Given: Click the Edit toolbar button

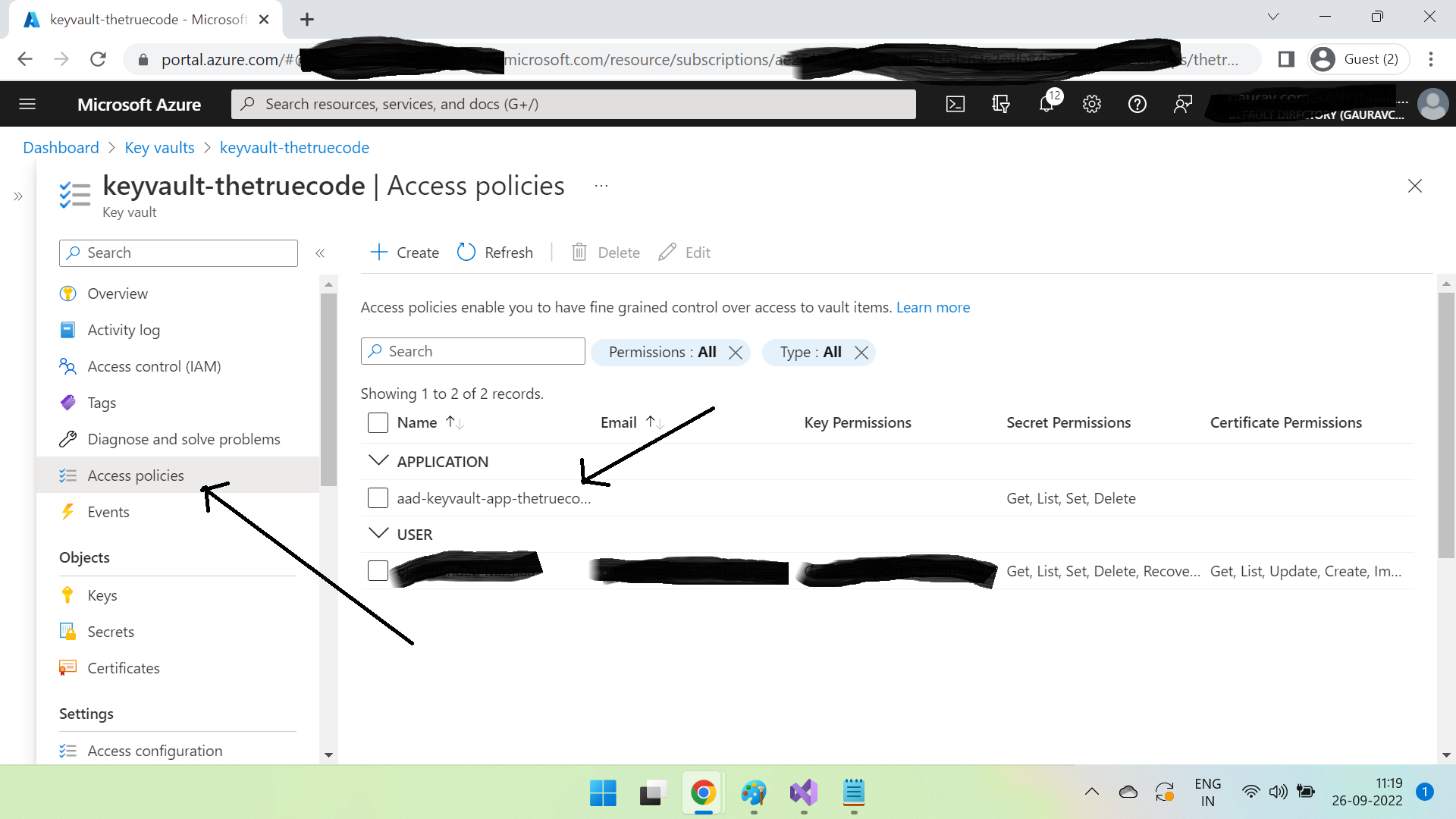Looking at the screenshot, I should point(685,253).
